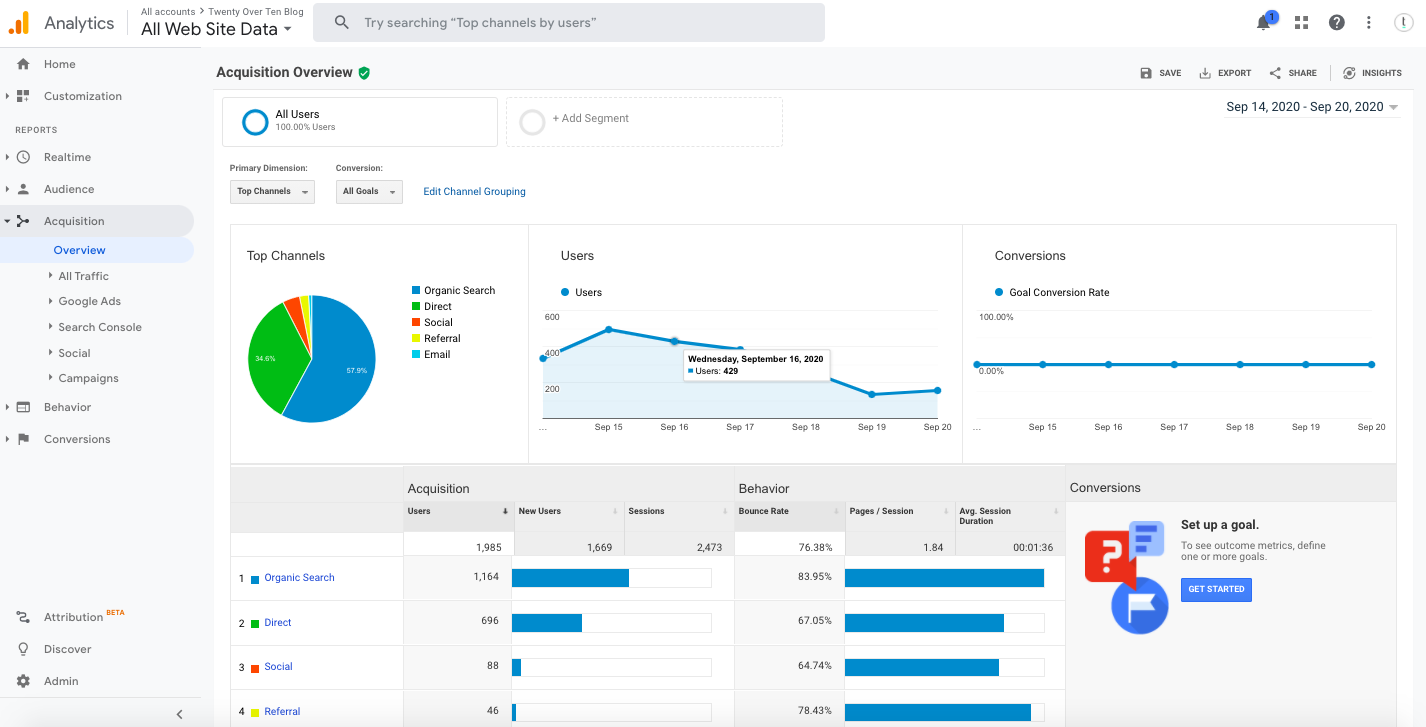Open the Google apps grid icon
The width and height of the screenshot is (1426, 727).
(x=1301, y=23)
